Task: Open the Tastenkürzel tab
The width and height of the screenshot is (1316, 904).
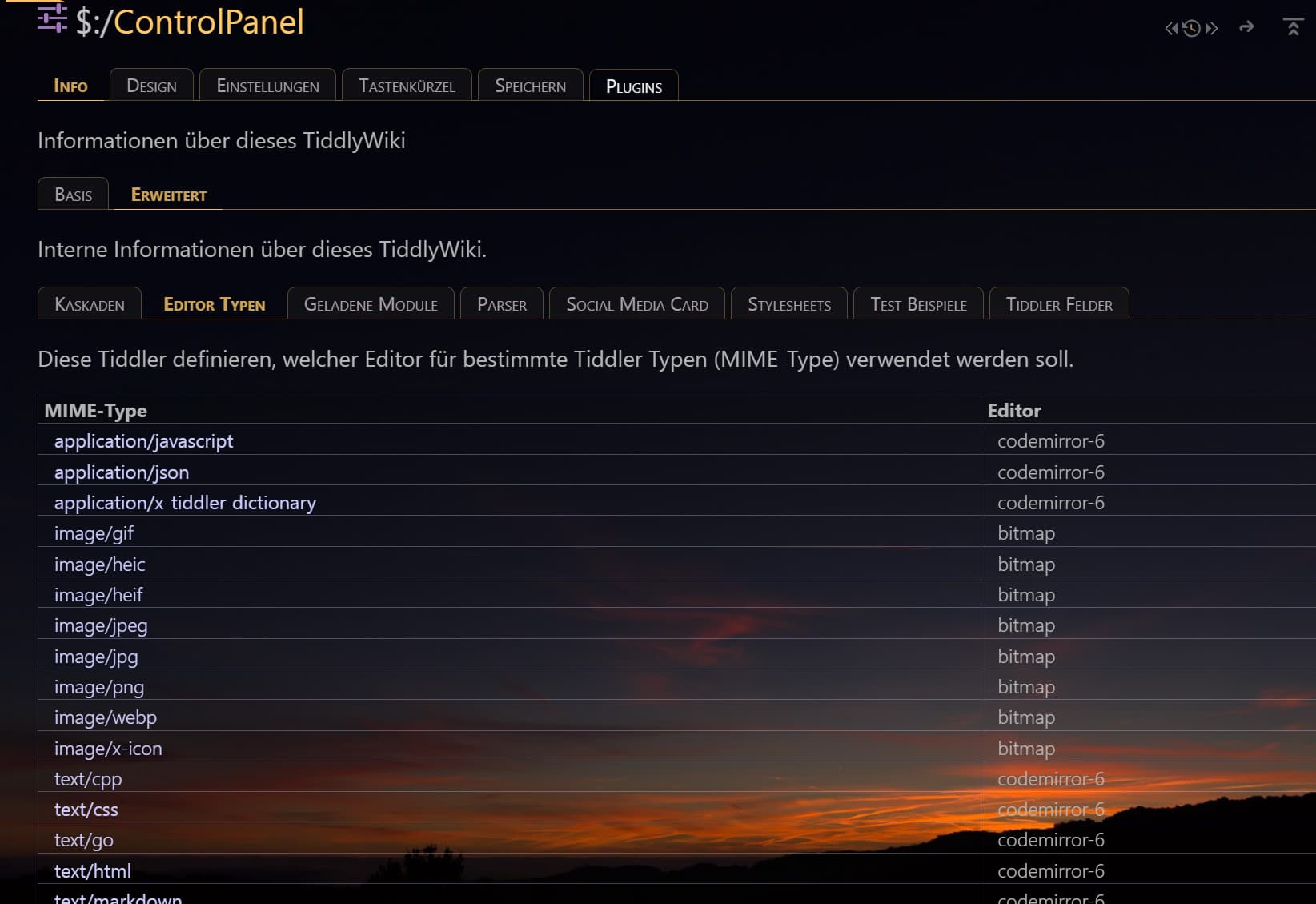Action: (x=407, y=86)
